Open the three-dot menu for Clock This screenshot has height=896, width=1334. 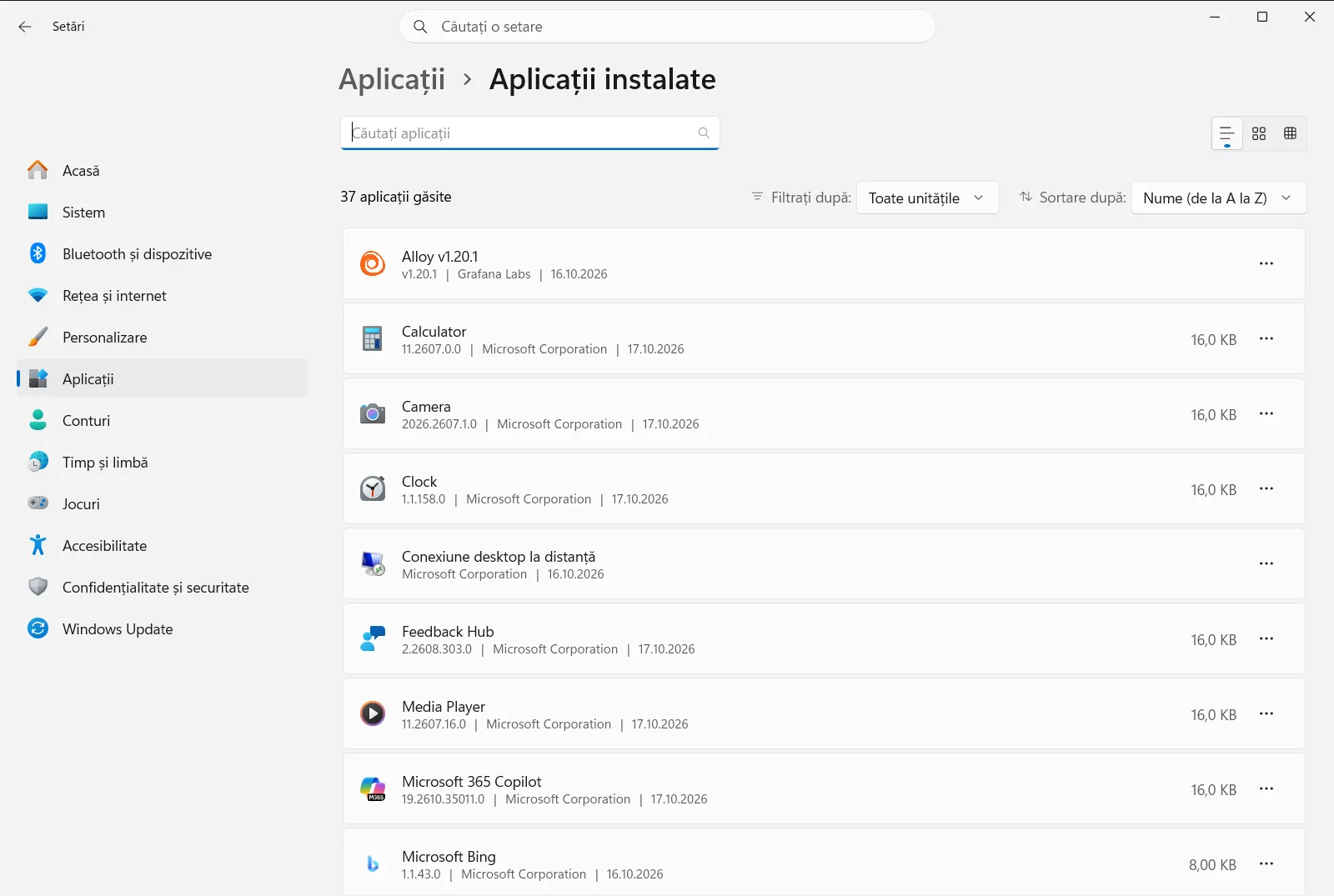point(1266,488)
